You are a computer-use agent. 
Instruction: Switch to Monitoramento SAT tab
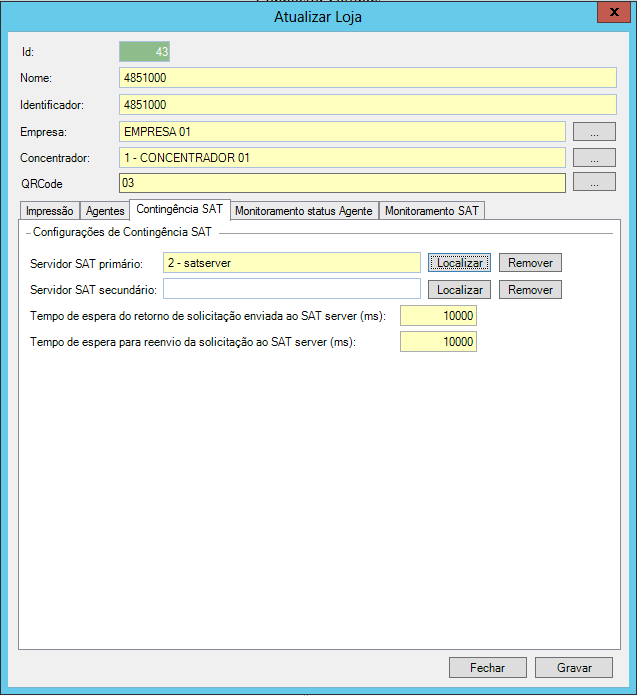tap(432, 211)
